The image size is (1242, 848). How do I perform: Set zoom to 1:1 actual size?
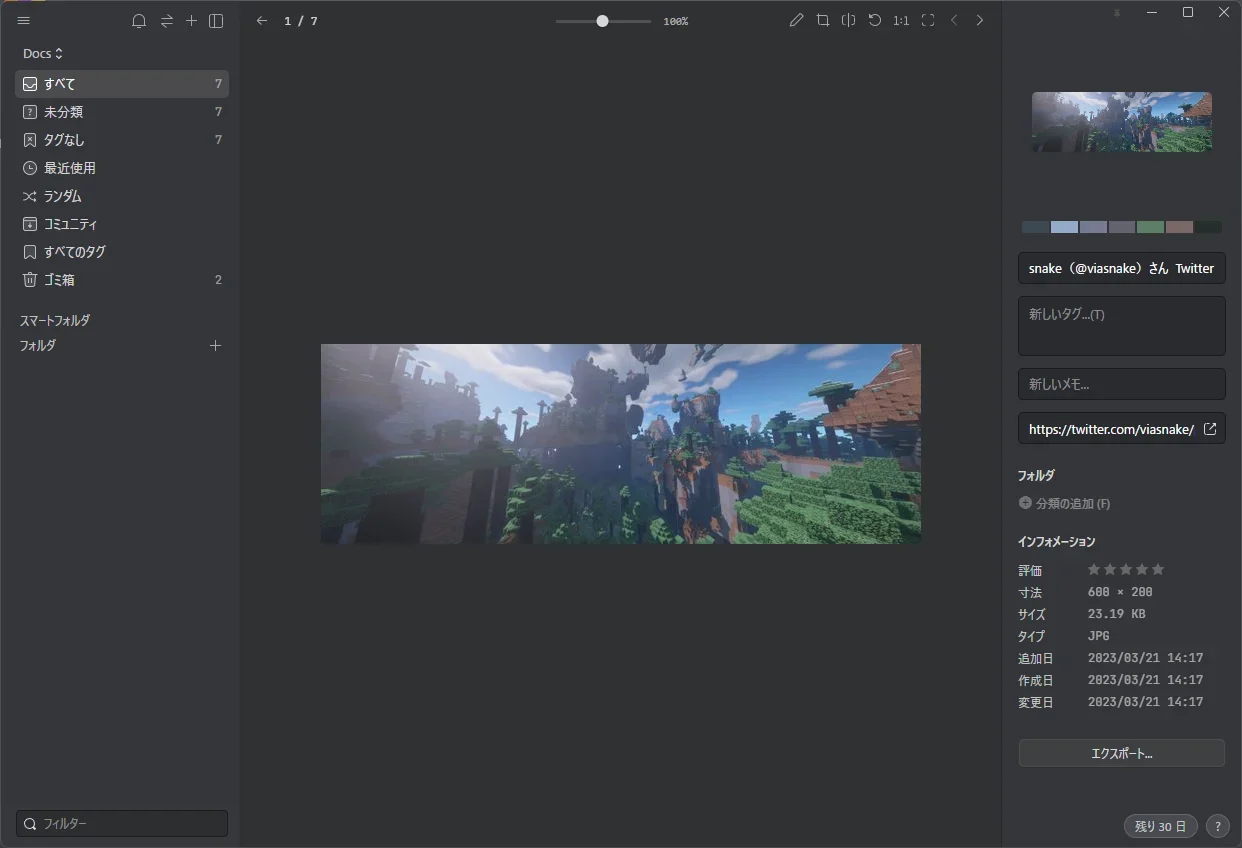click(901, 20)
